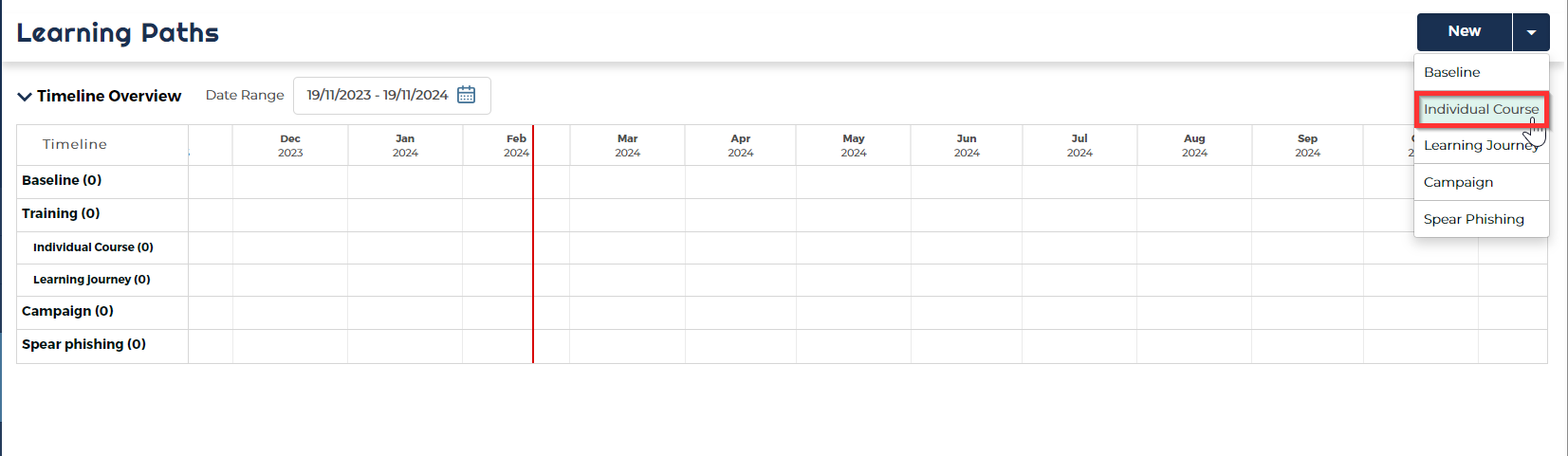Click the Date Range input field
This screenshot has height=456, width=1568.
(x=378, y=95)
